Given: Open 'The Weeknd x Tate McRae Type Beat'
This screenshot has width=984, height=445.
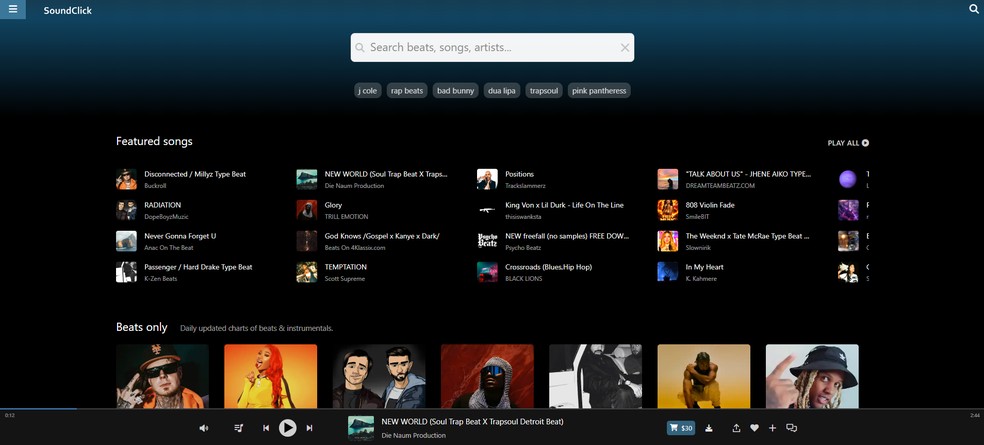Looking at the screenshot, I should [747, 236].
